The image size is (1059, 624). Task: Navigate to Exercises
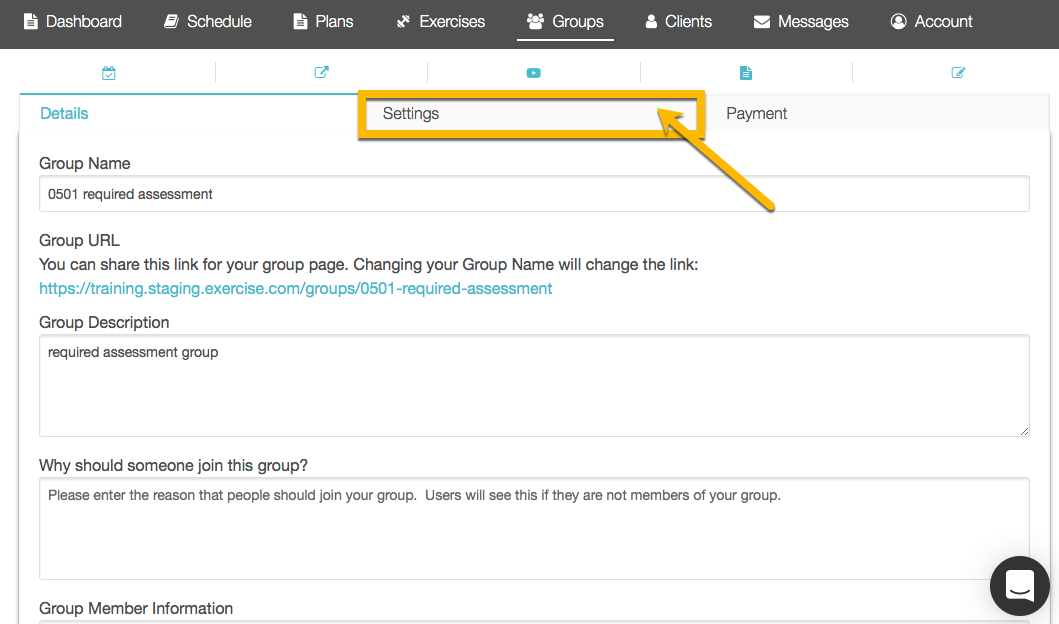pyautogui.click(x=440, y=22)
